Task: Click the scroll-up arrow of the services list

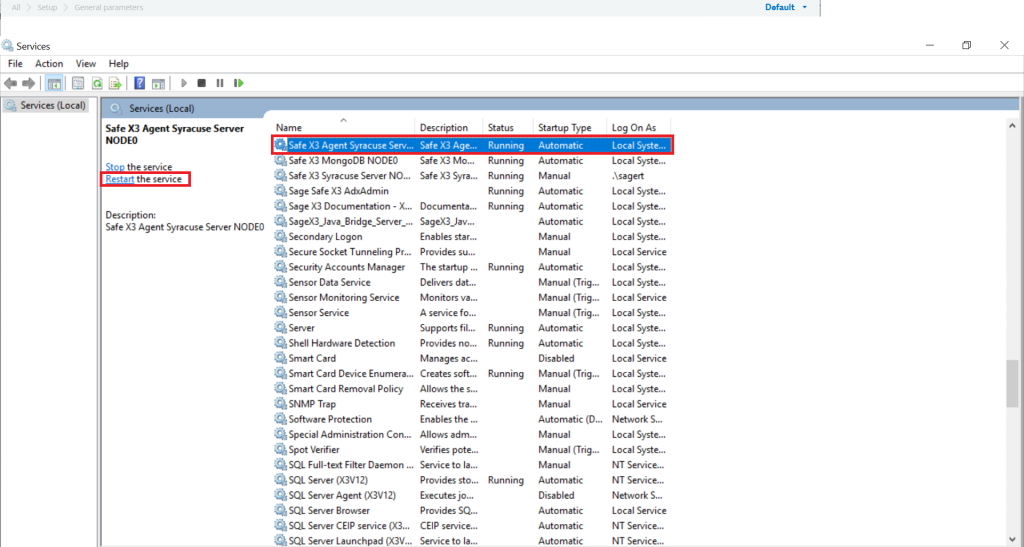Action: pos(1012,125)
